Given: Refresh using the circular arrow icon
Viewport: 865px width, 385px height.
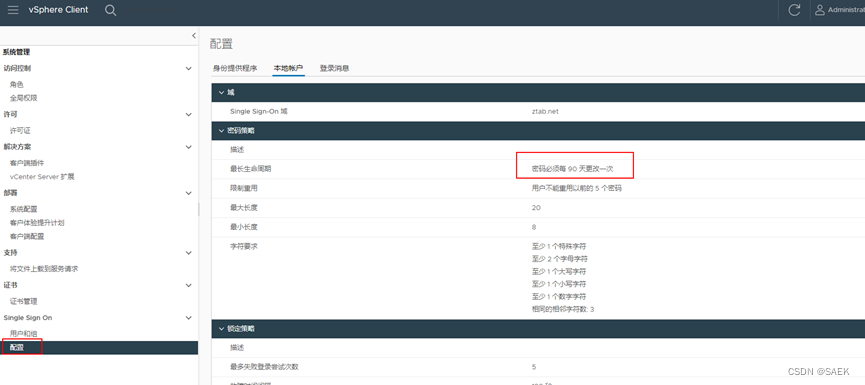Looking at the screenshot, I should point(794,10).
